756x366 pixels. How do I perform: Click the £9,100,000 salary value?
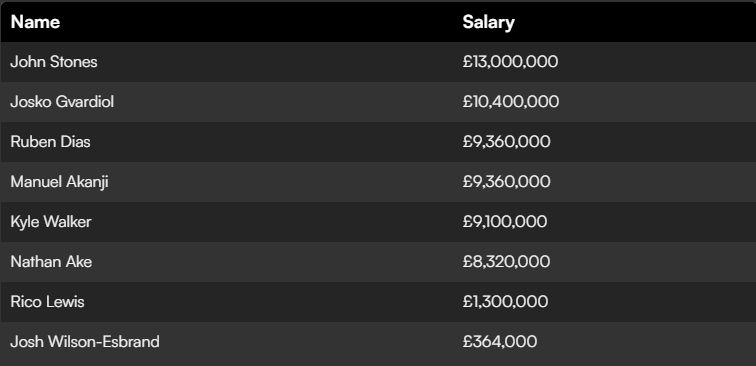pos(505,222)
